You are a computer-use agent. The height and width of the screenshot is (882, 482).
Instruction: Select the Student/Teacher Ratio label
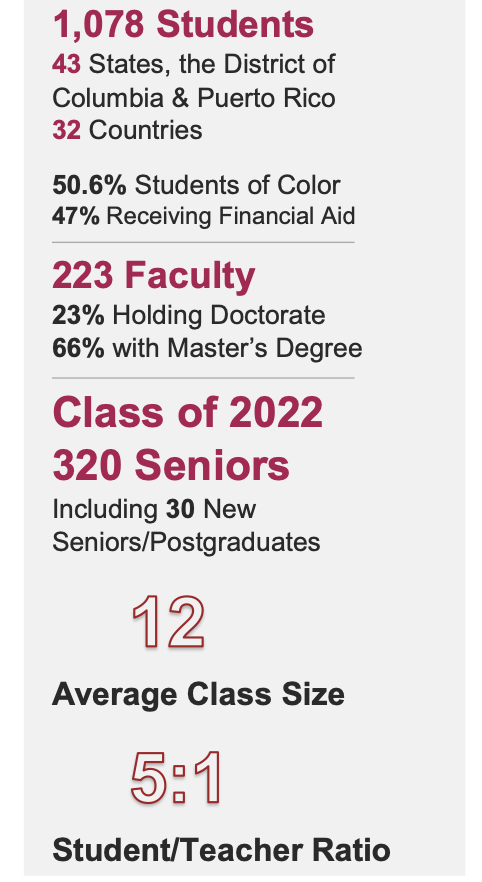point(221,849)
